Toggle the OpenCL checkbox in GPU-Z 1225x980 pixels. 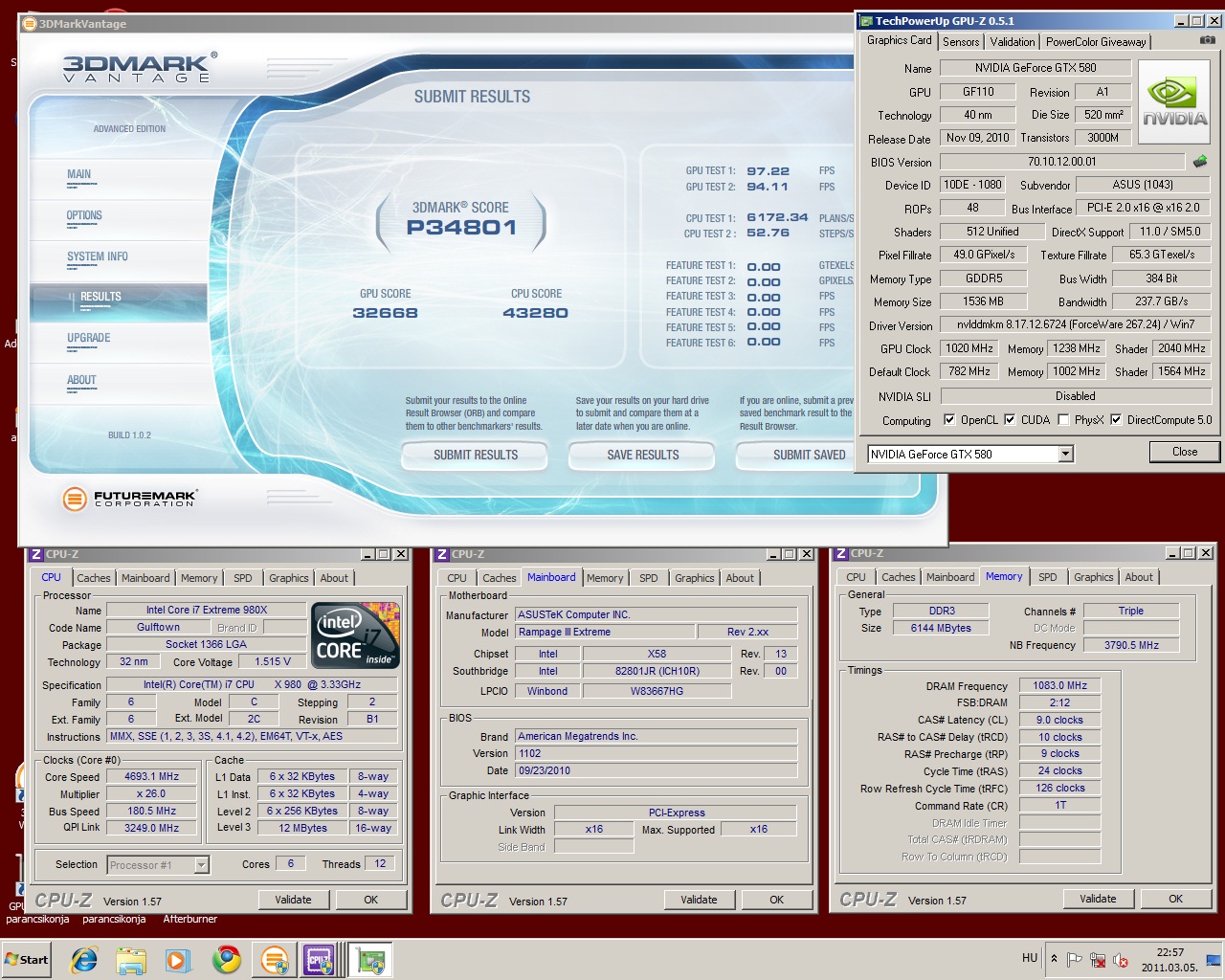[x=949, y=419]
